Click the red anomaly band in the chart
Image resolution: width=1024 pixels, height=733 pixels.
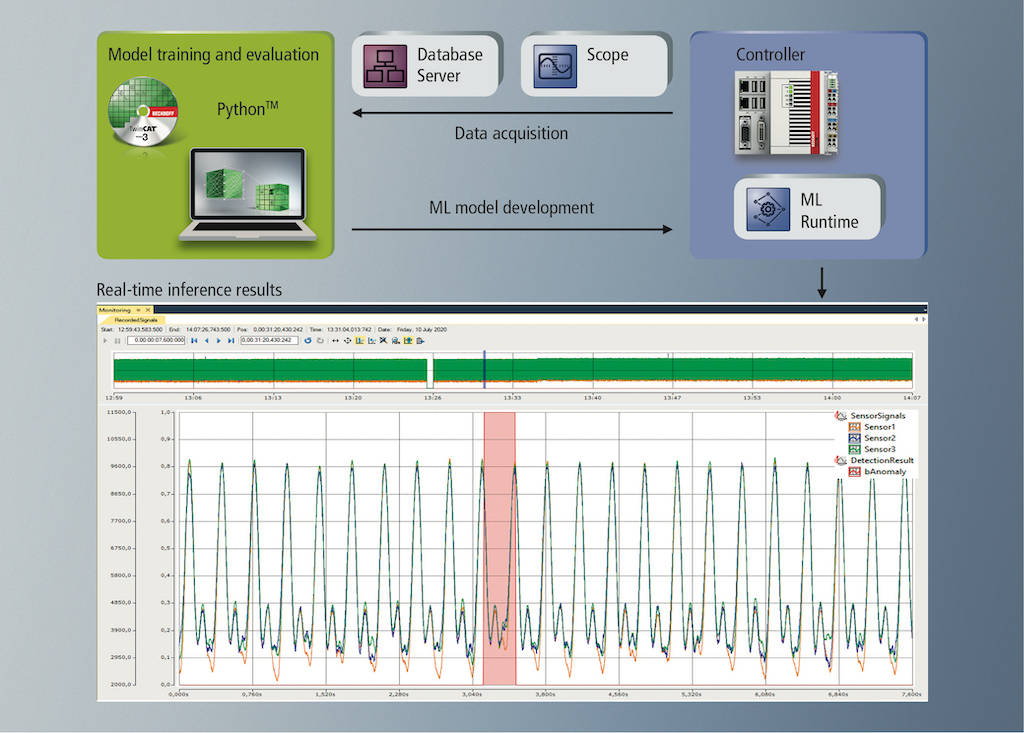pyautogui.click(x=500, y=549)
